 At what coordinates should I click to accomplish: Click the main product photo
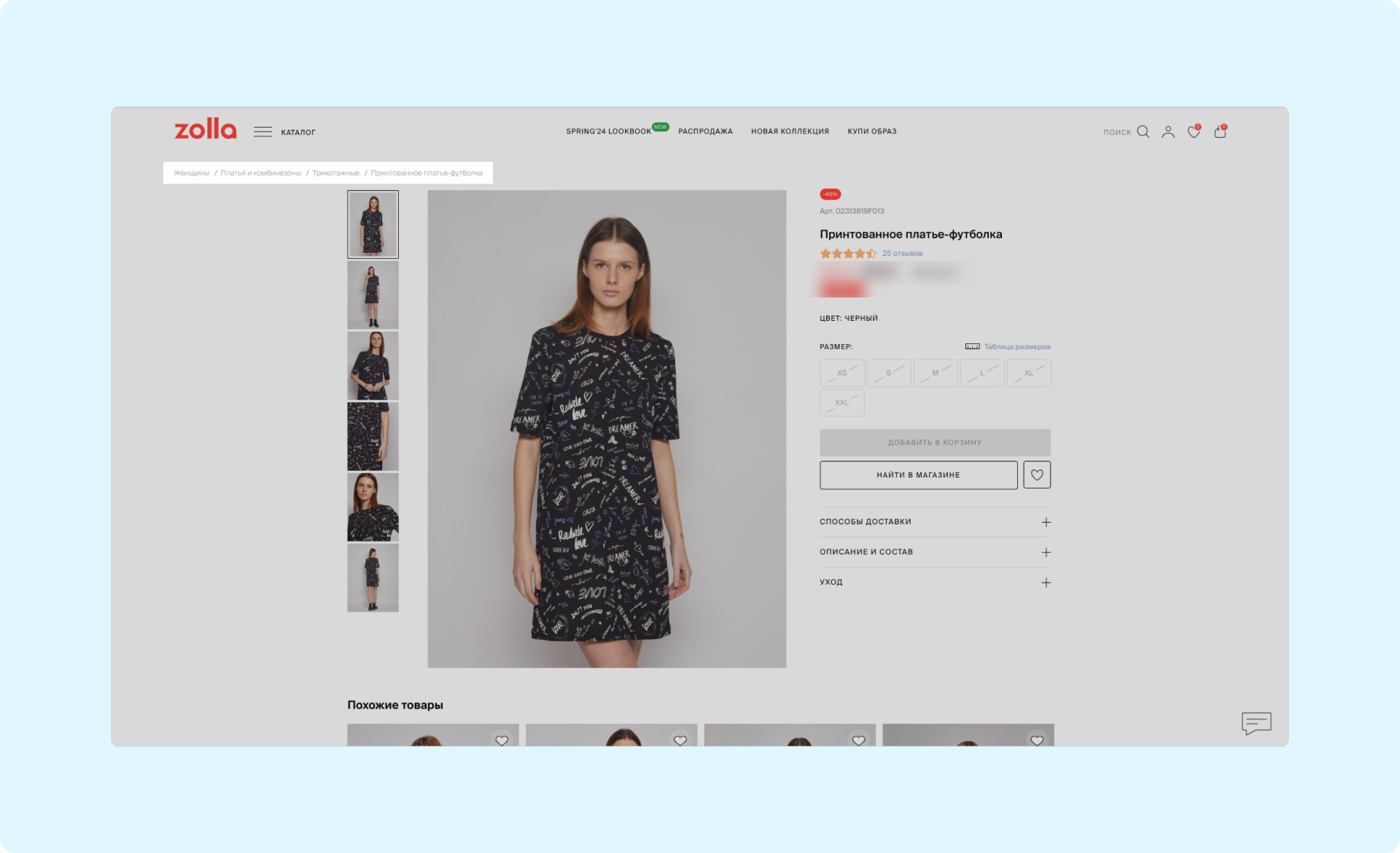pos(607,429)
